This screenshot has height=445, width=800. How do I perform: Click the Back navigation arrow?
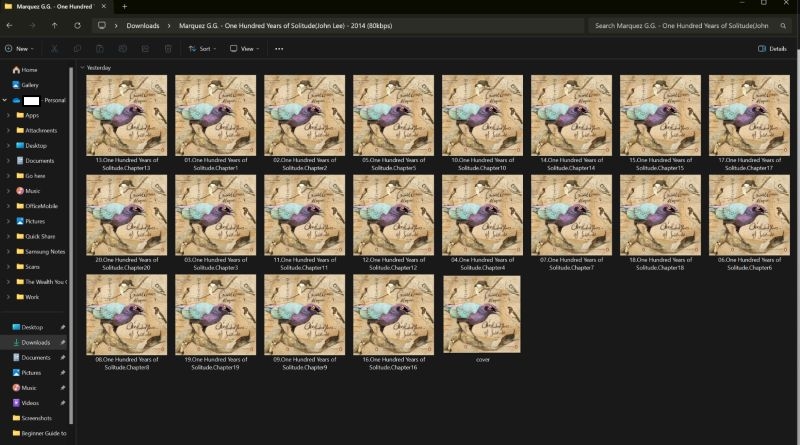(10, 25)
